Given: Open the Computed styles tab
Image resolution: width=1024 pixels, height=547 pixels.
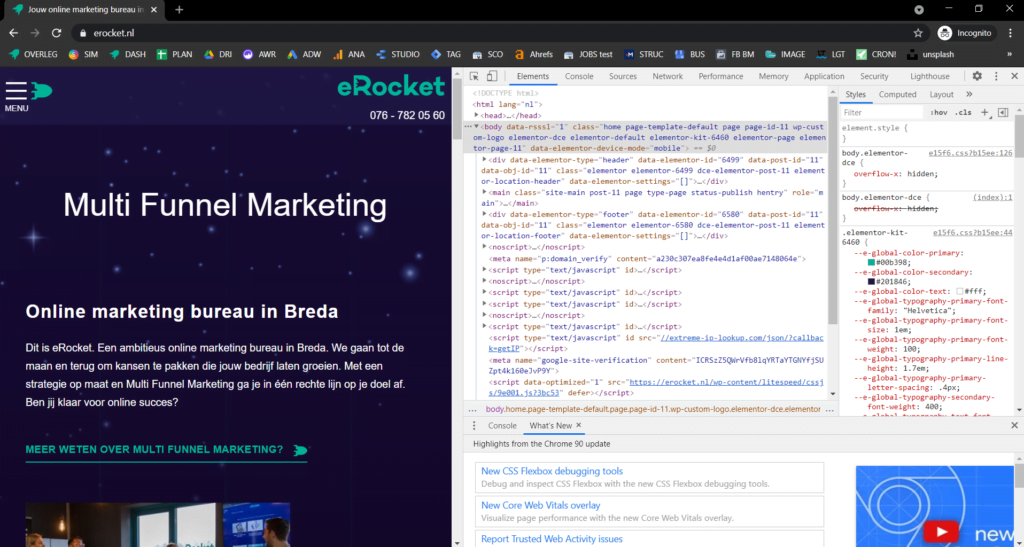Looking at the screenshot, I should tap(897, 95).
